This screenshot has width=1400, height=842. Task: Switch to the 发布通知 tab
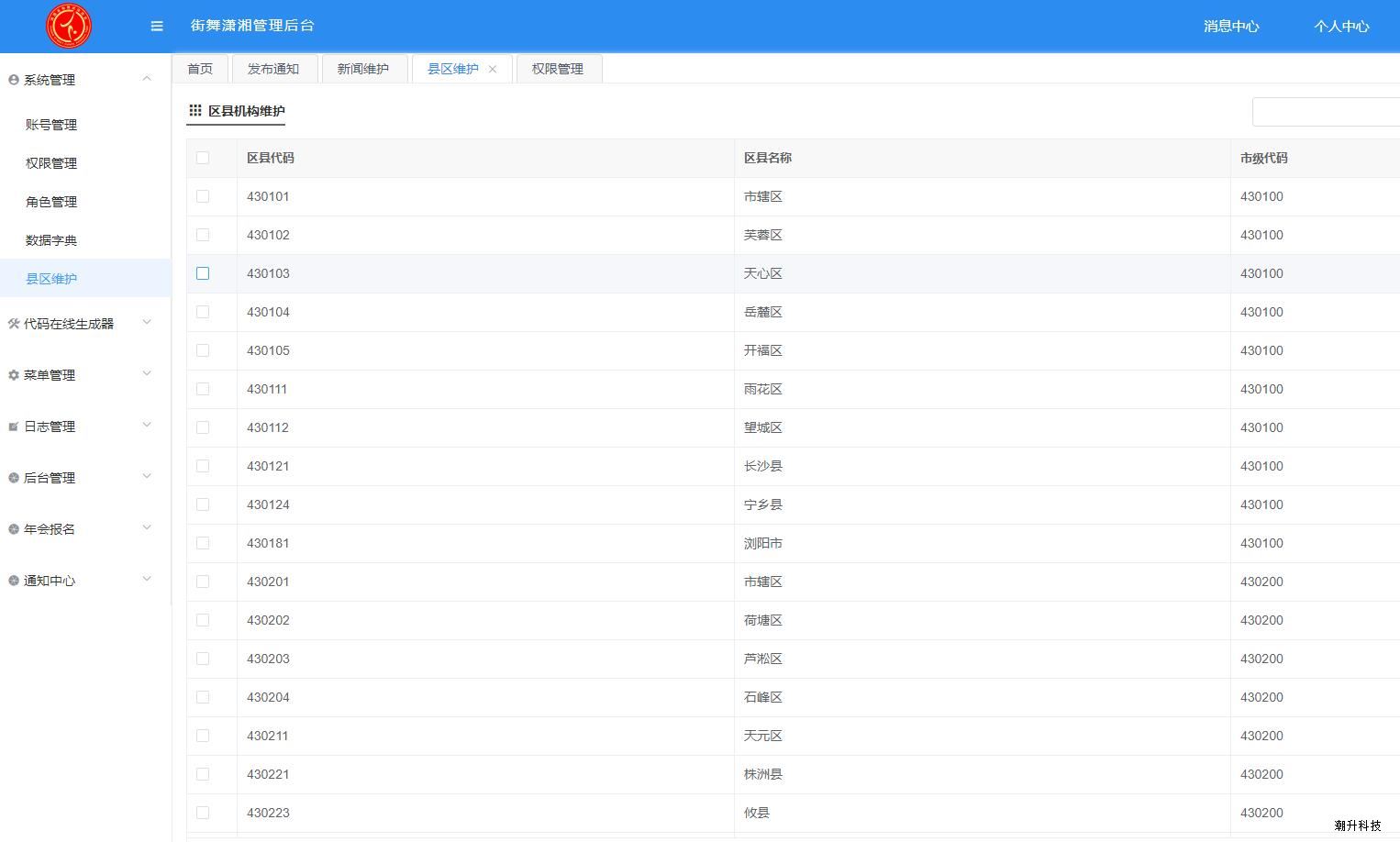coord(273,69)
